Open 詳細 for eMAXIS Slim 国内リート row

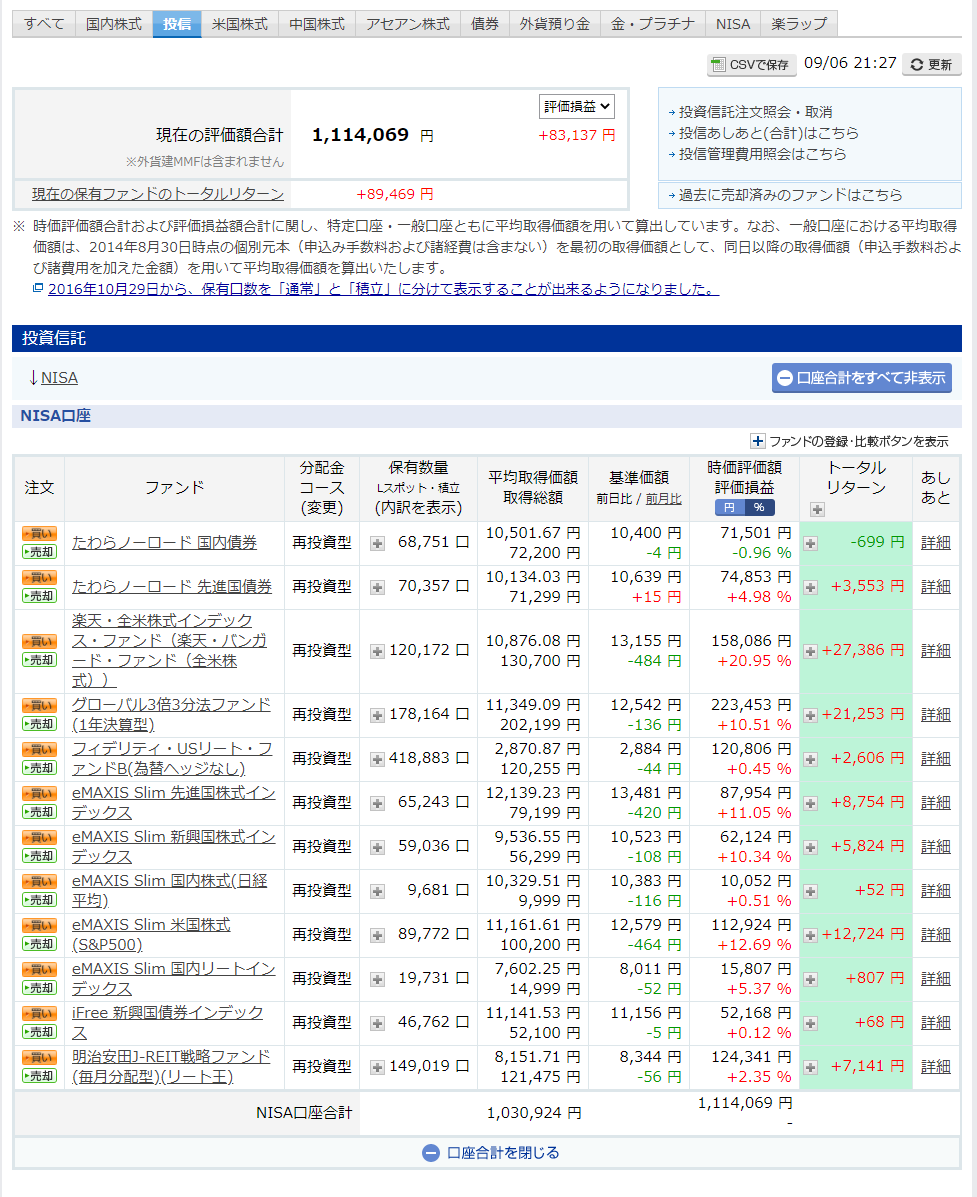tap(936, 979)
